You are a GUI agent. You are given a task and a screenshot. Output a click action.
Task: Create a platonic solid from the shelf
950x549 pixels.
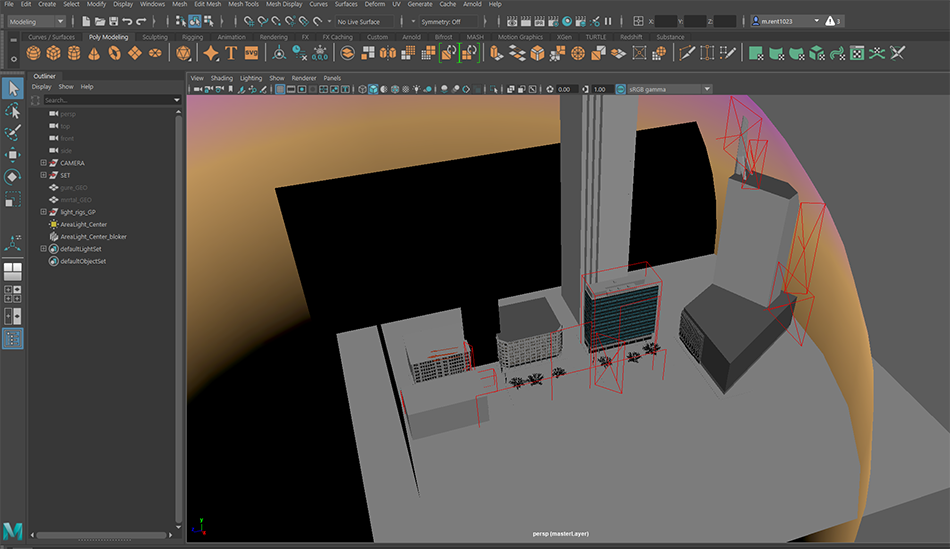pos(183,53)
